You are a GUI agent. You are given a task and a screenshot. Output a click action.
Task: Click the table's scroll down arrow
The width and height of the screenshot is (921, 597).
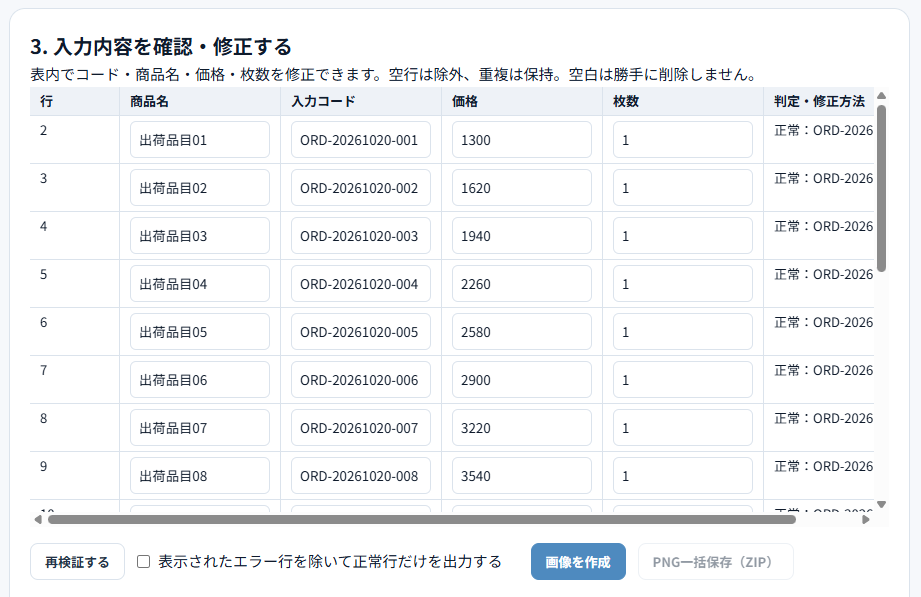click(x=881, y=504)
